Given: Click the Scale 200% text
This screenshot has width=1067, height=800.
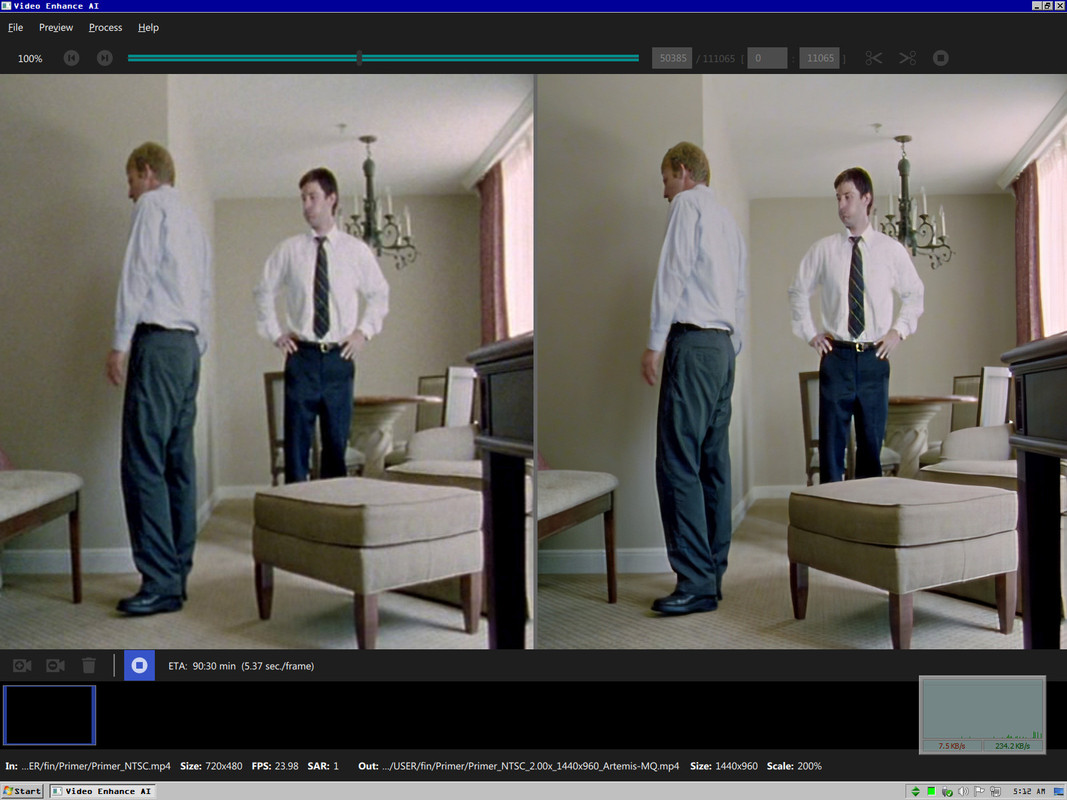Looking at the screenshot, I should (794, 766).
